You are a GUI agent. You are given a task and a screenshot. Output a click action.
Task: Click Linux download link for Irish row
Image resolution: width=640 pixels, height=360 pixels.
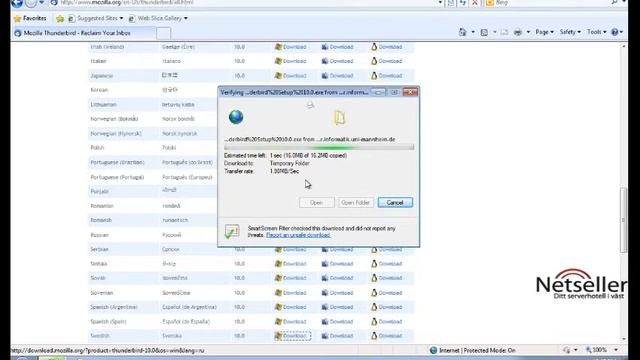click(x=386, y=47)
